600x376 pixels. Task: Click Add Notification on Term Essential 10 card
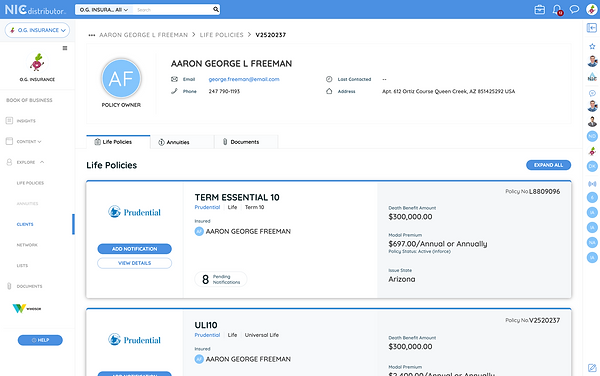134,249
